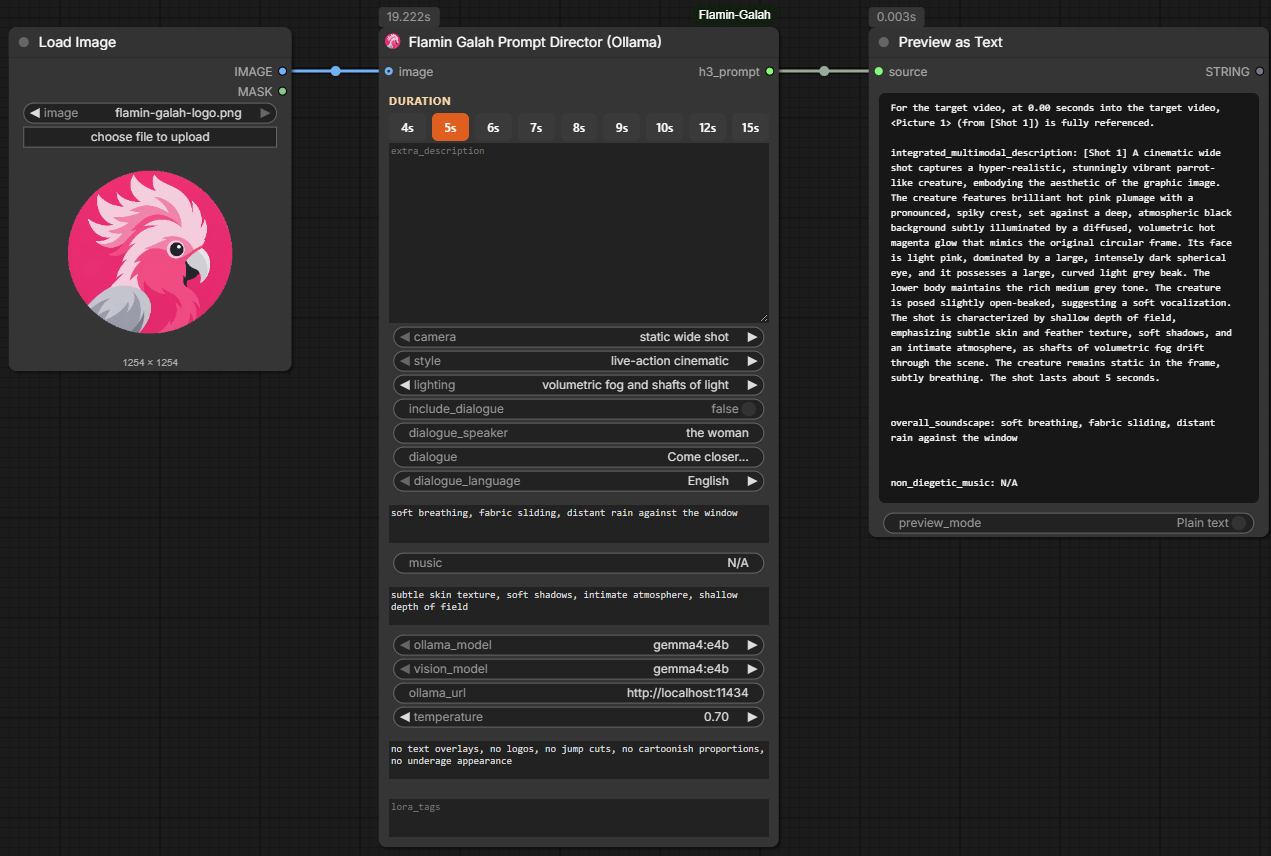Click the Preview as Text node title

tap(950, 42)
